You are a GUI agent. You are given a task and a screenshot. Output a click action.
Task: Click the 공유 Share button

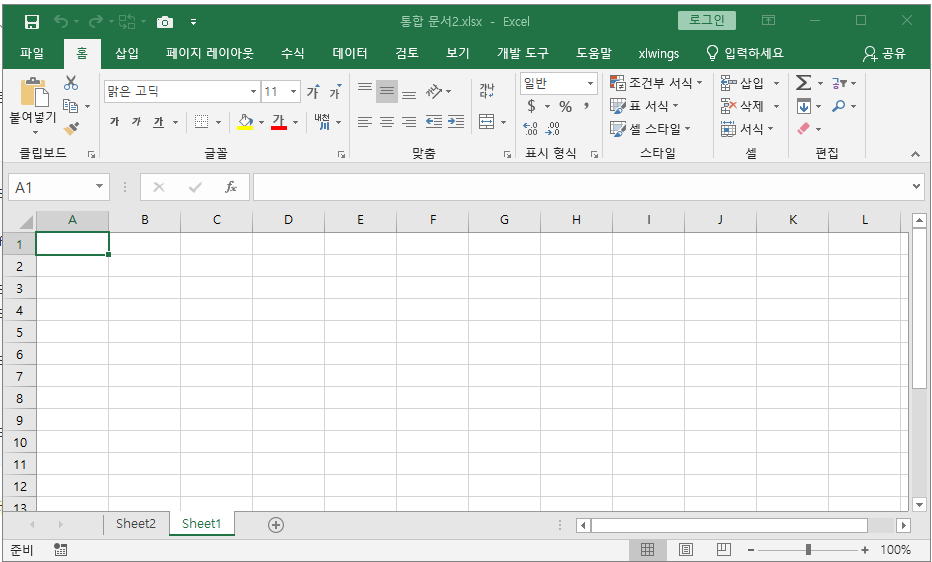point(884,53)
